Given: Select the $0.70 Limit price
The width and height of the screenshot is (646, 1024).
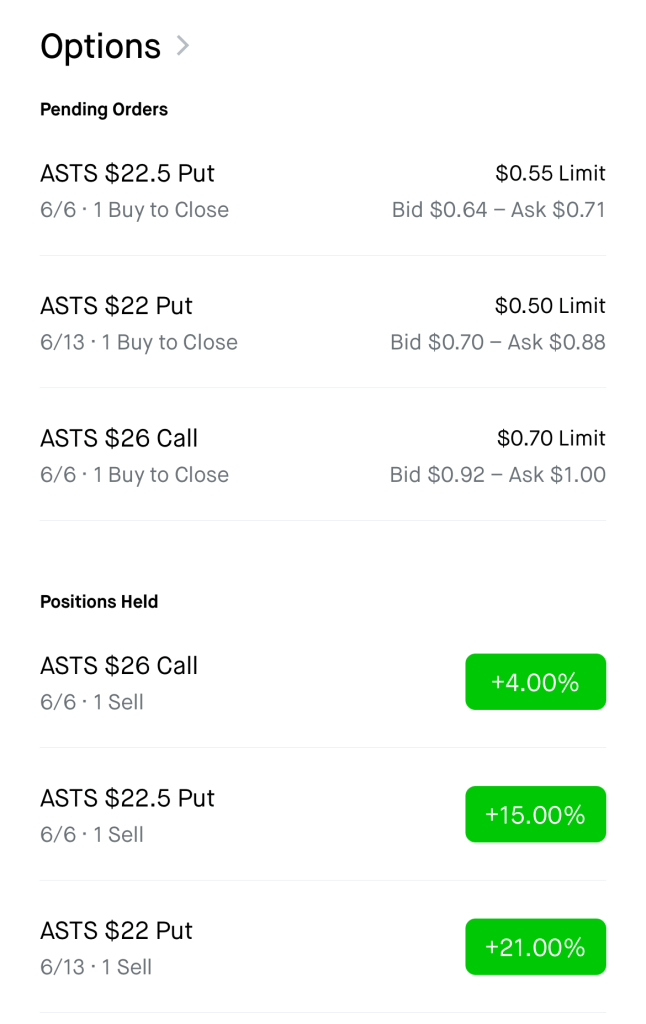Looking at the screenshot, I should click(551, 438).
